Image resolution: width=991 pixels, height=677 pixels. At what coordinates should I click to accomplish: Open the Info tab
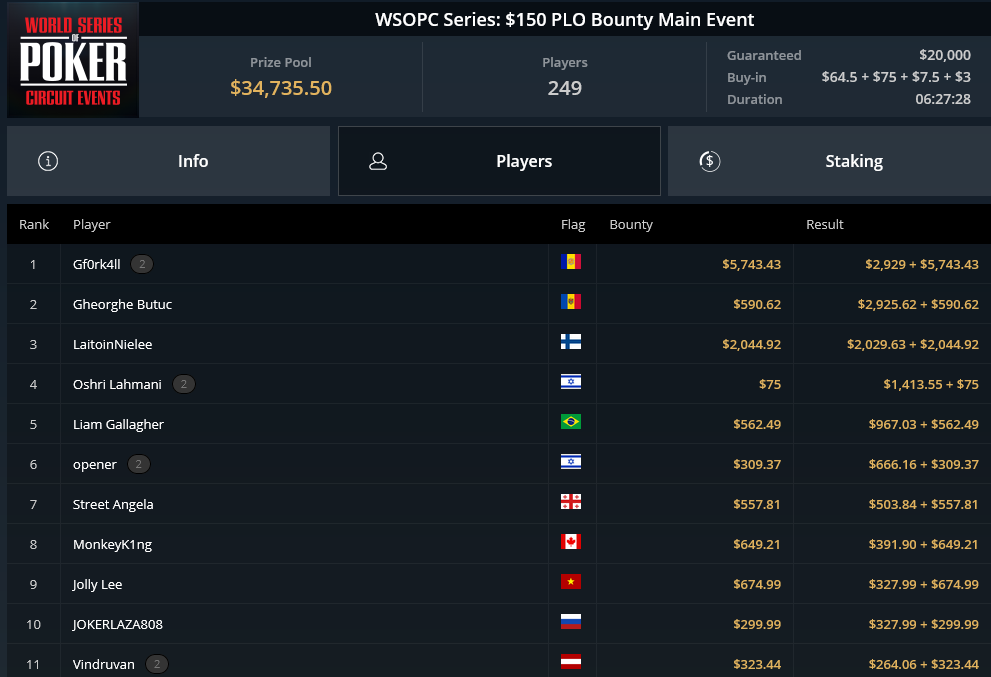(168, 161)
